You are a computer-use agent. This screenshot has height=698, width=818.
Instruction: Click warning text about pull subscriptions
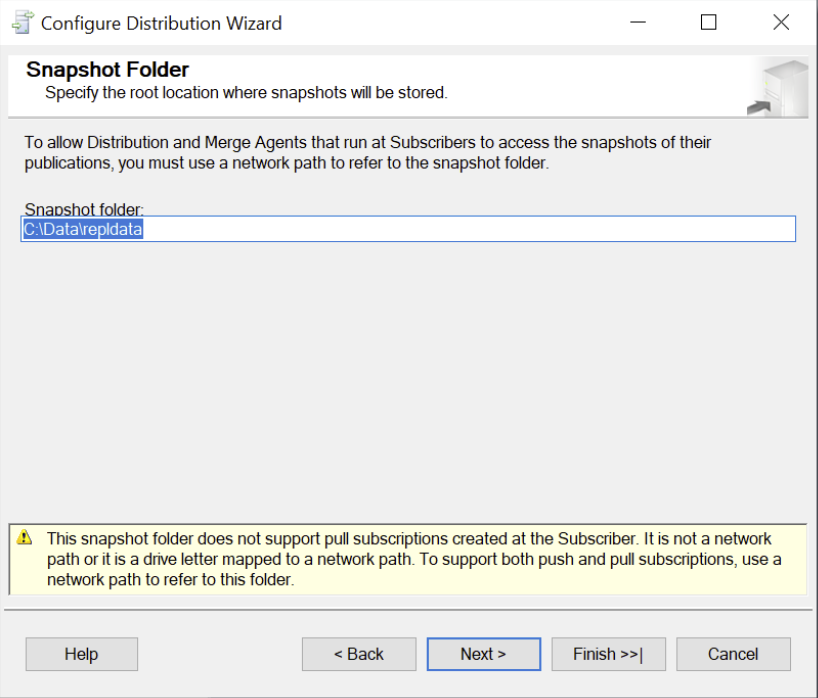[414, 559]
